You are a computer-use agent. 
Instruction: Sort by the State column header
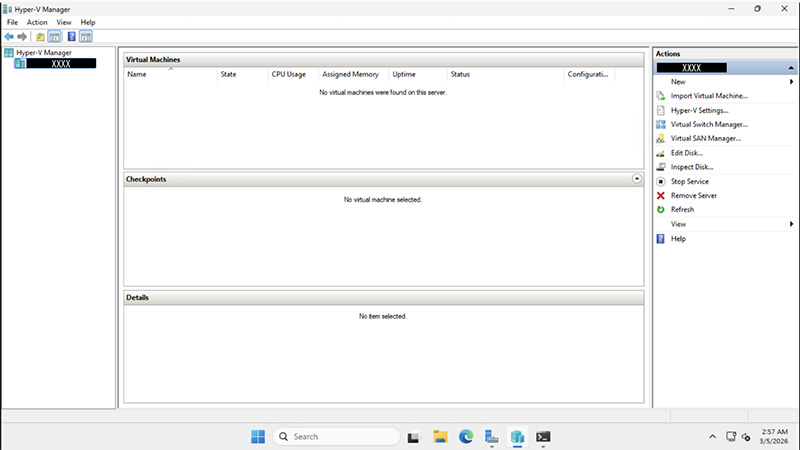[228, 74]
